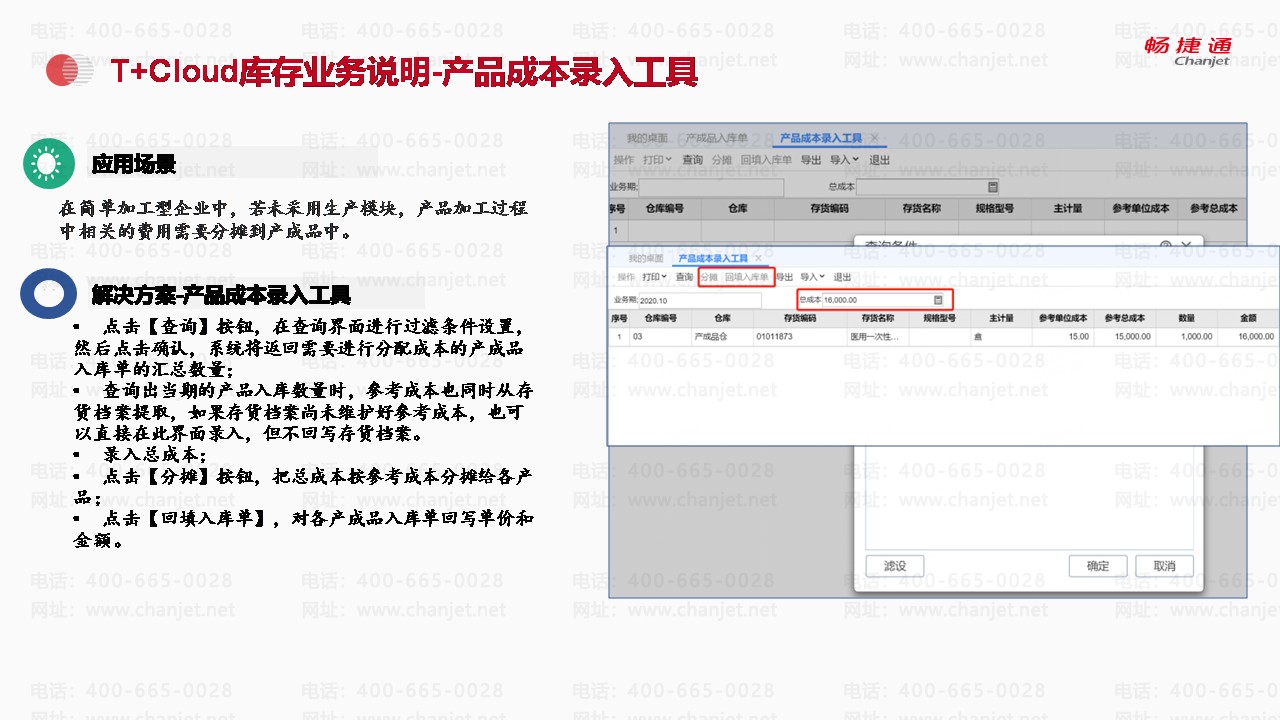1280x720 pixels.
Task: Click the calculator icon beside 16,000.00
Action: click(938, 300)
